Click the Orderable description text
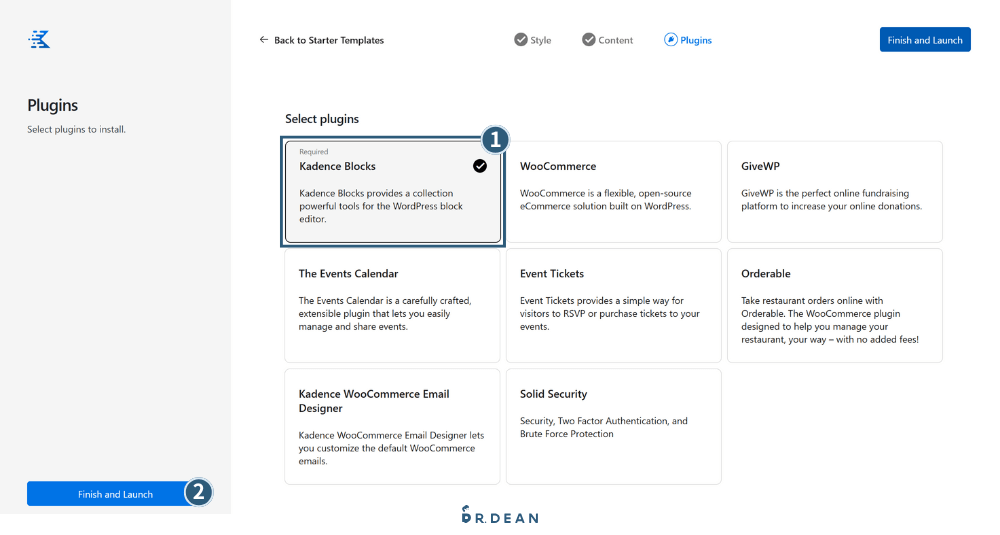Image resolution: width=1000 pixels, height=535 pixels. 830,320
